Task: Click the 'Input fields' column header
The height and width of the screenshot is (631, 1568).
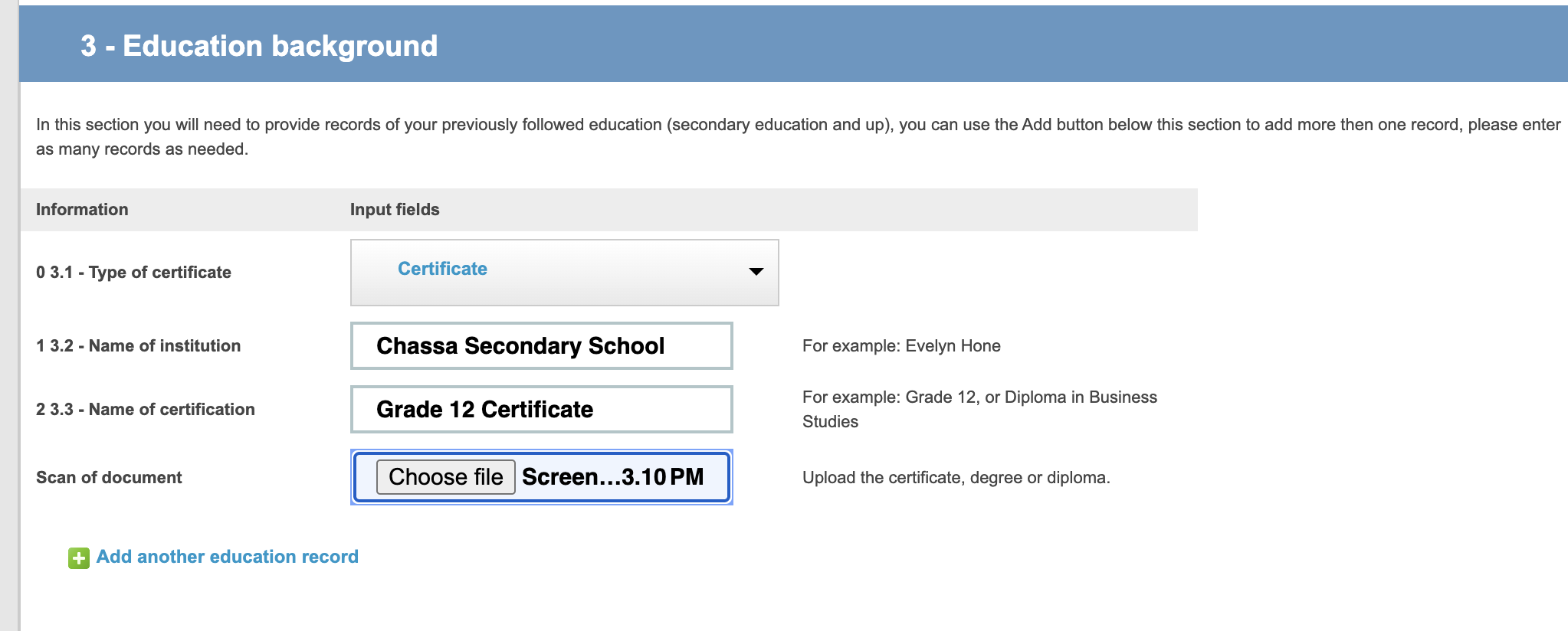Action: 395,210
